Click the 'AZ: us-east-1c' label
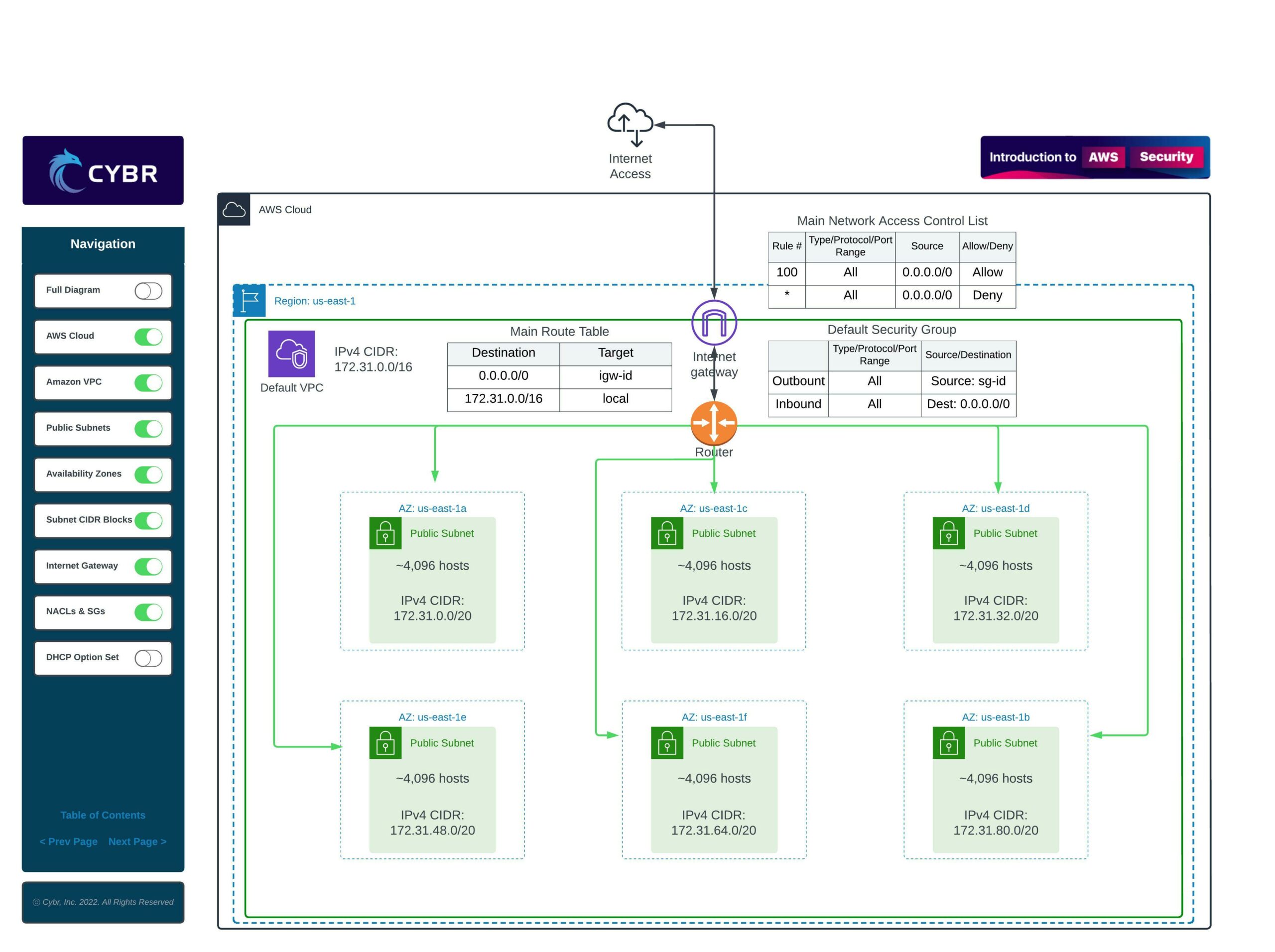Image resolution: width=1275 pixels, height=952 pixels. pos(714,508)
